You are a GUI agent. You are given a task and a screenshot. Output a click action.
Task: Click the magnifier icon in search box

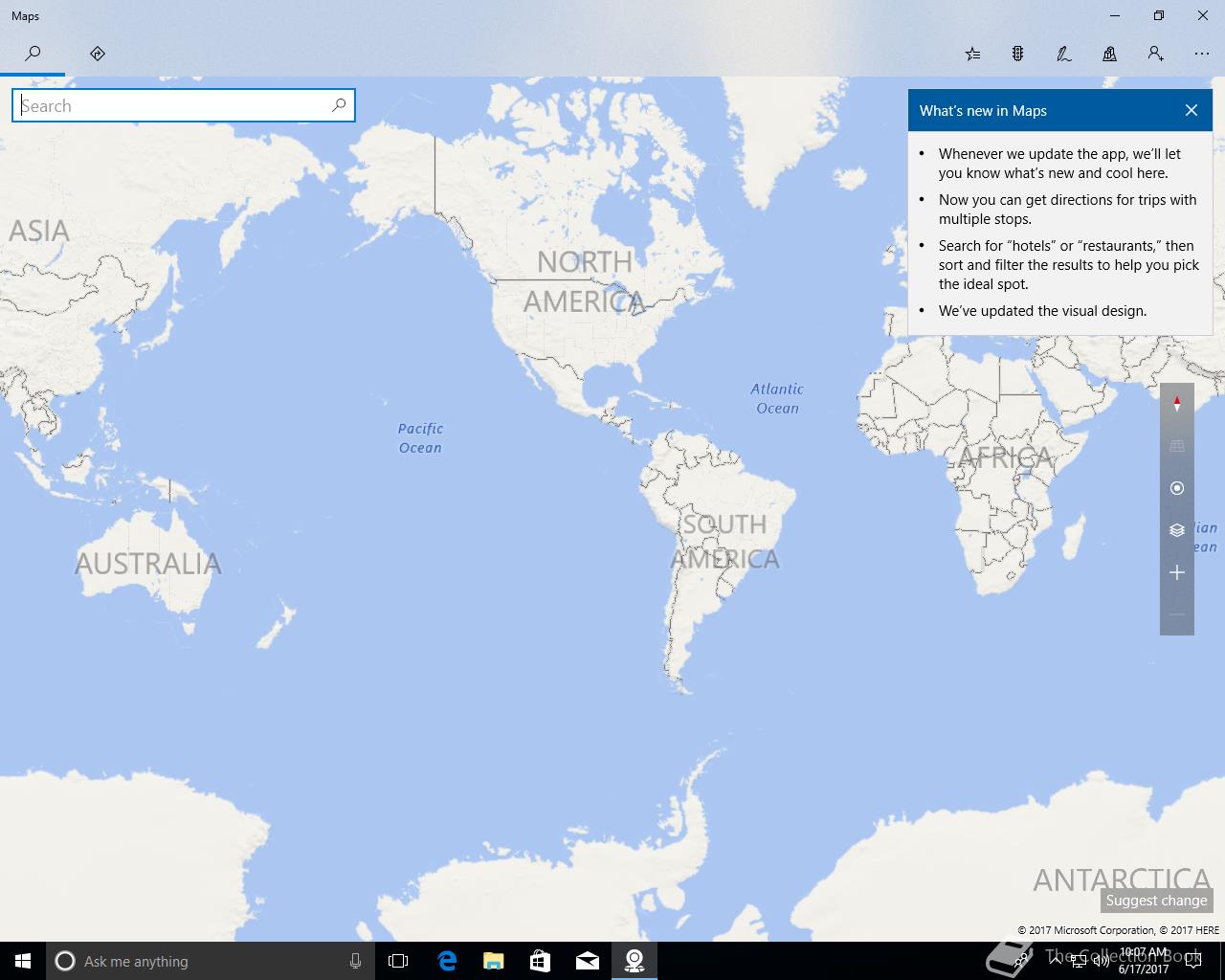(339, 105)
